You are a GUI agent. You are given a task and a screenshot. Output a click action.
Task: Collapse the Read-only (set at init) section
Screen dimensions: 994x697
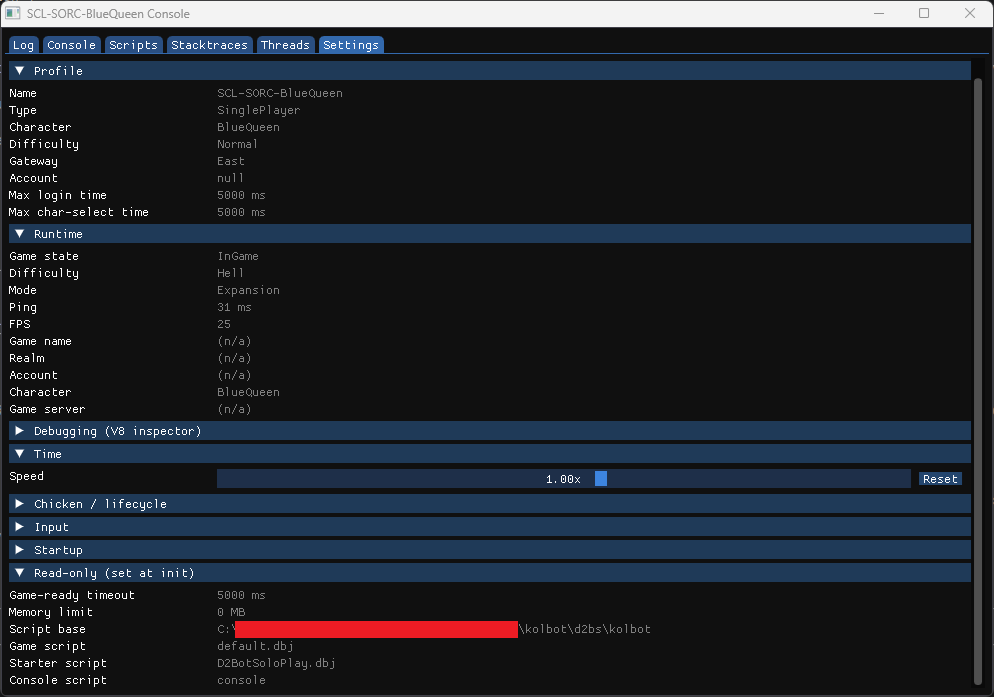click(489, 573)
